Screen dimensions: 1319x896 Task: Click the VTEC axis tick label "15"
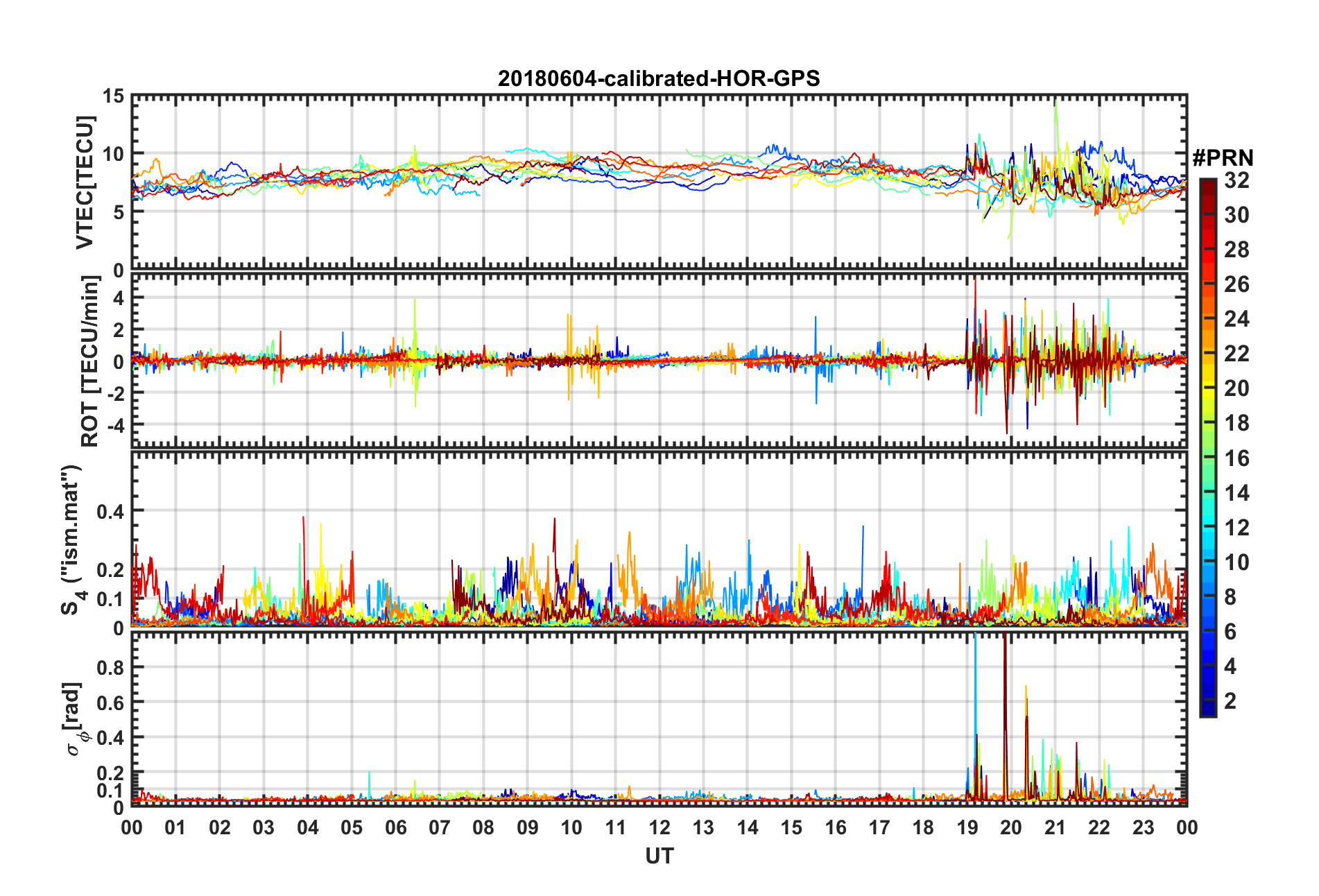click(x=114, y=96)
